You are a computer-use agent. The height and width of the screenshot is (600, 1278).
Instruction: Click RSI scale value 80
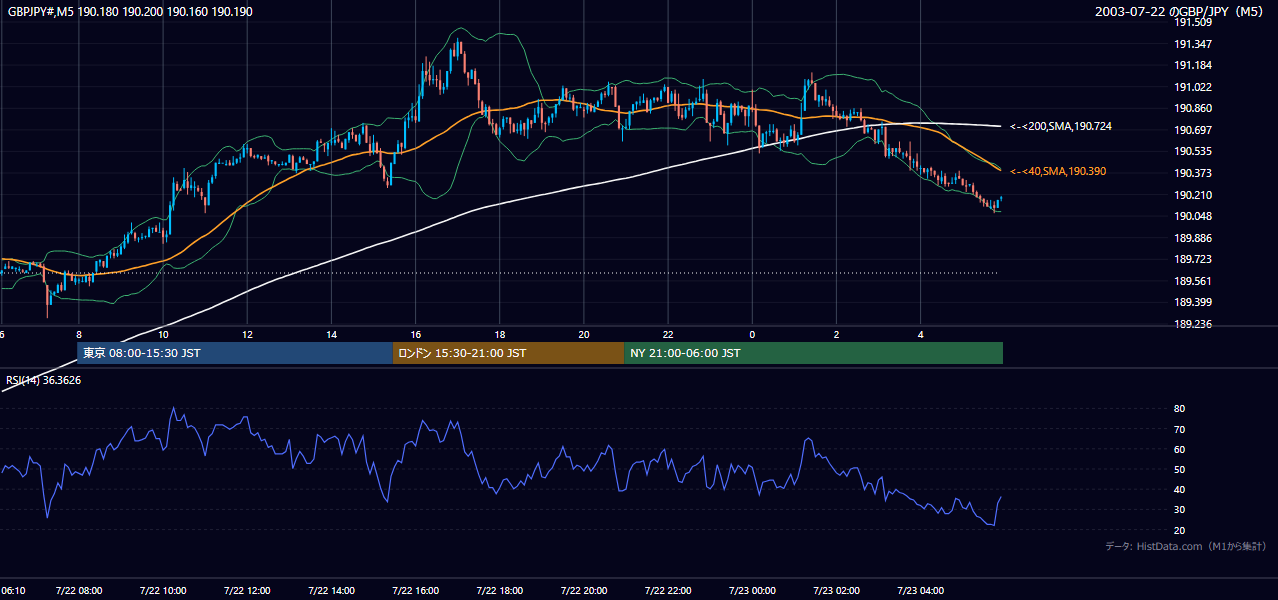click(x=1179, y=409)
